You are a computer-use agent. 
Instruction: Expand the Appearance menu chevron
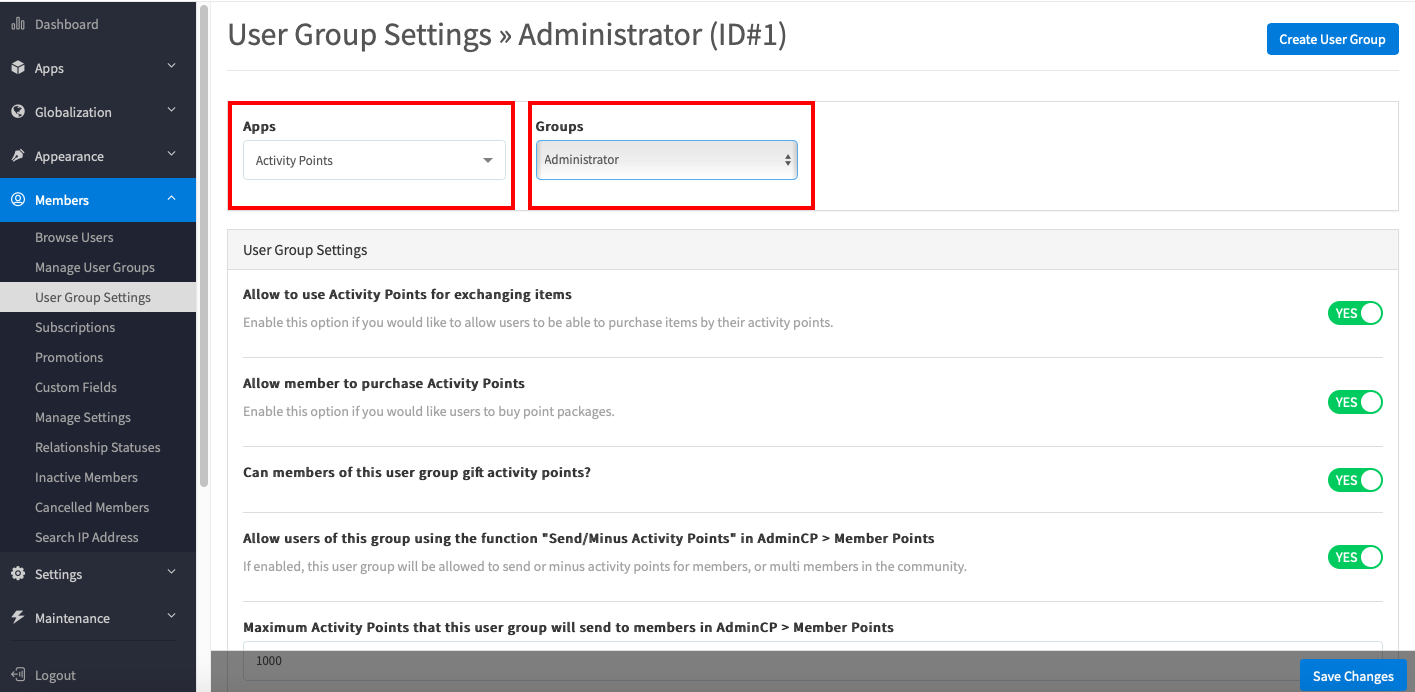click(171, 155)
